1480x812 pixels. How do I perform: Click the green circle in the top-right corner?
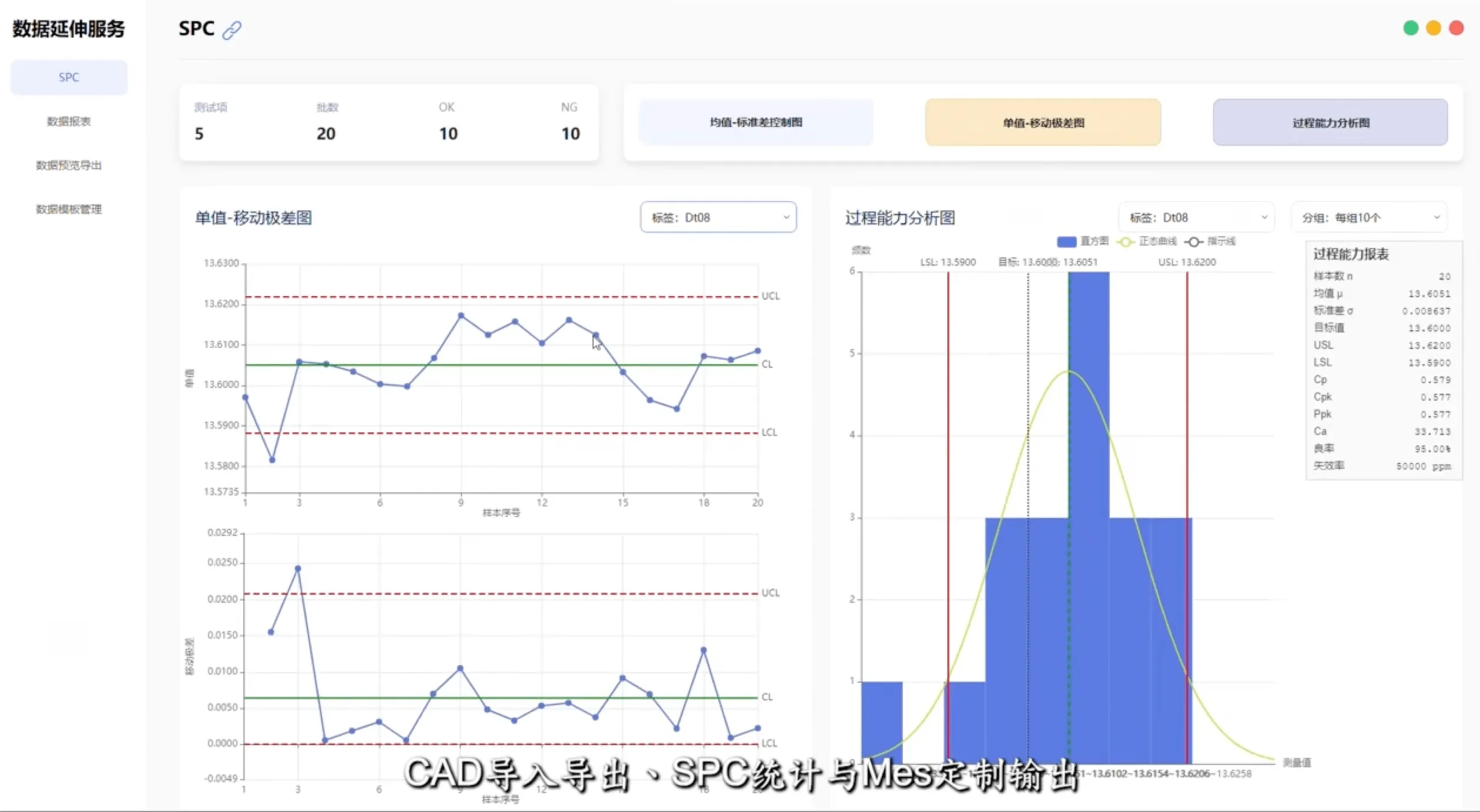click(1411, 28)
